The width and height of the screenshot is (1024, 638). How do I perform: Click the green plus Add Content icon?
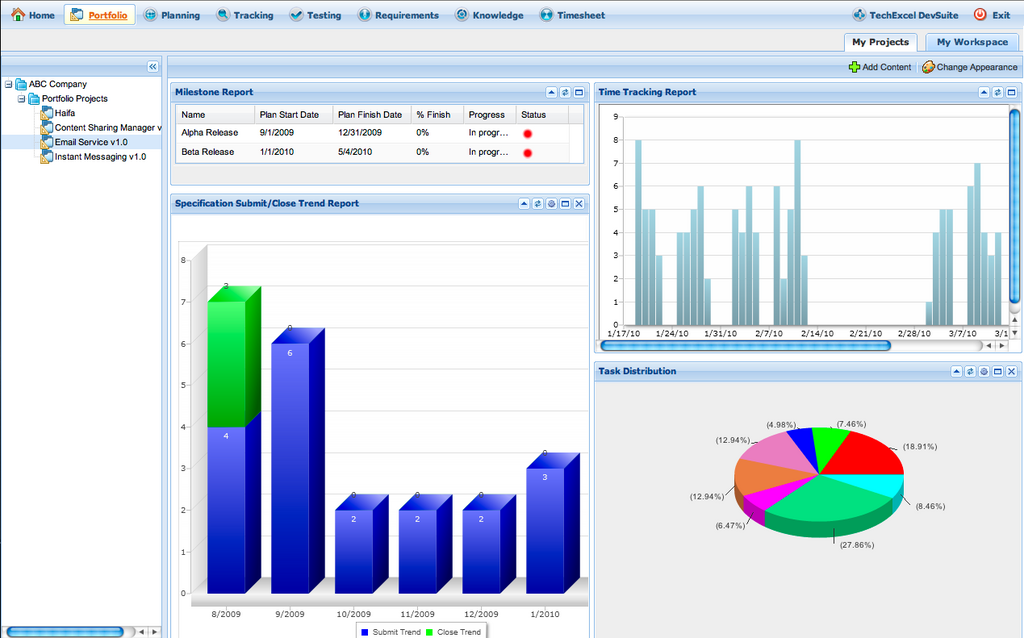854,67
